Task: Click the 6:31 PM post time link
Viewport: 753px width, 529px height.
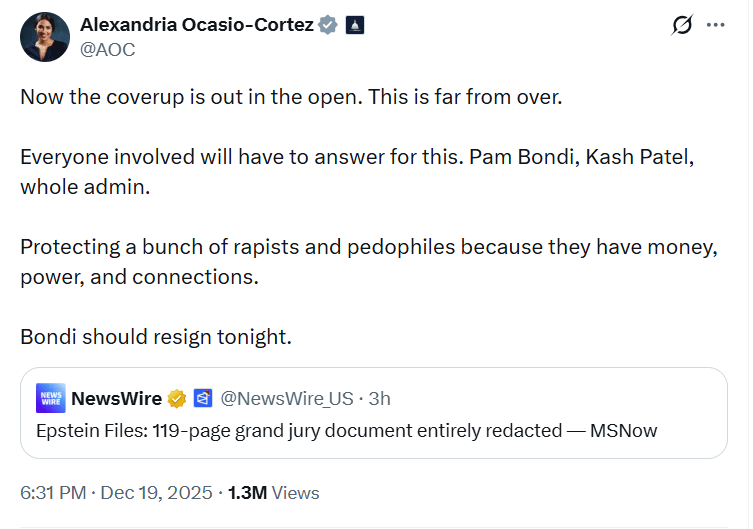Action: (50, 492)
